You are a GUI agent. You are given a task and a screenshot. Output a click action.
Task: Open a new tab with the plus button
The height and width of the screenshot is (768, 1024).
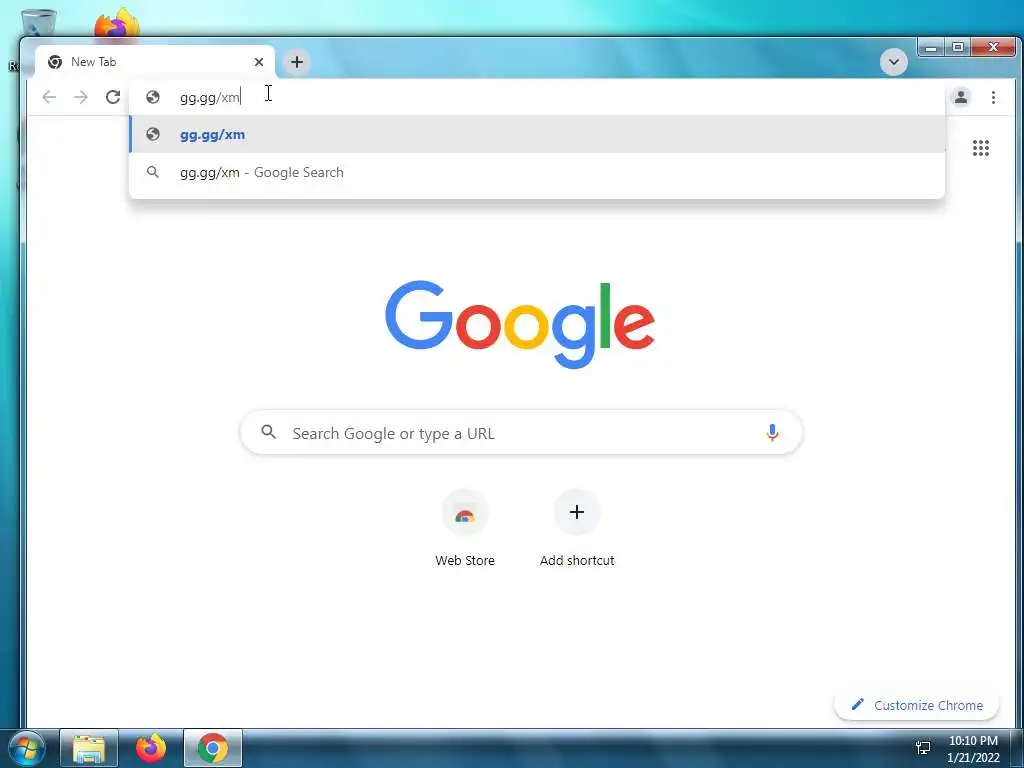[296, 62]
